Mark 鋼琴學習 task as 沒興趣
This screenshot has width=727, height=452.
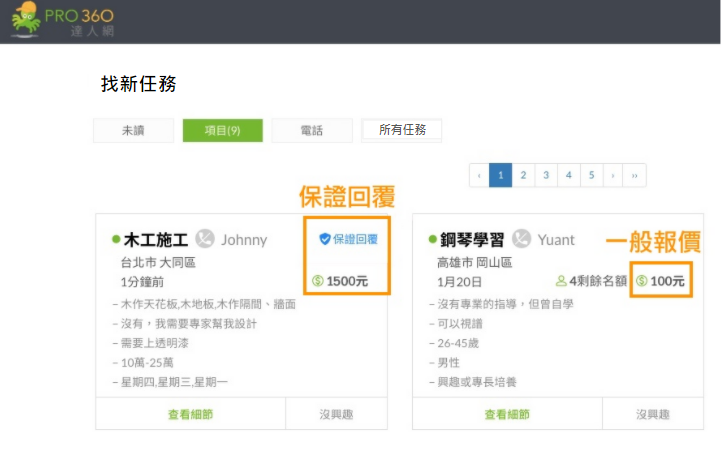click(652, 414)
